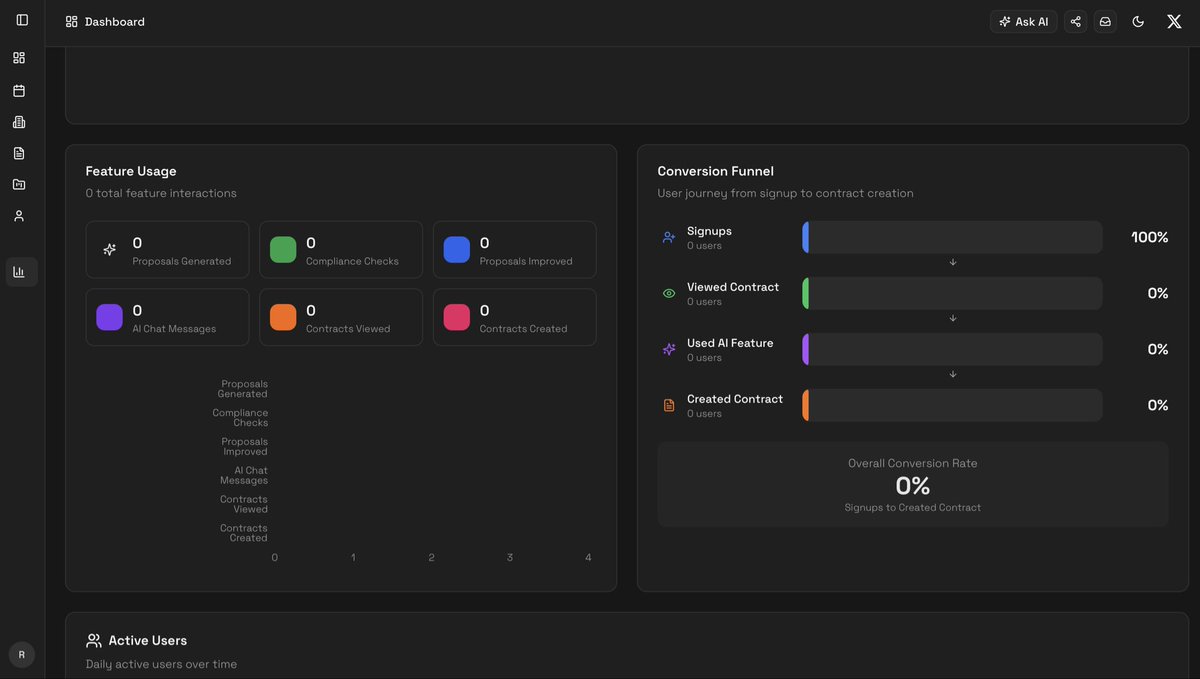Click the eye icon beside Viewed Contract
The image size is (1200, 679).
coord(667,293)
